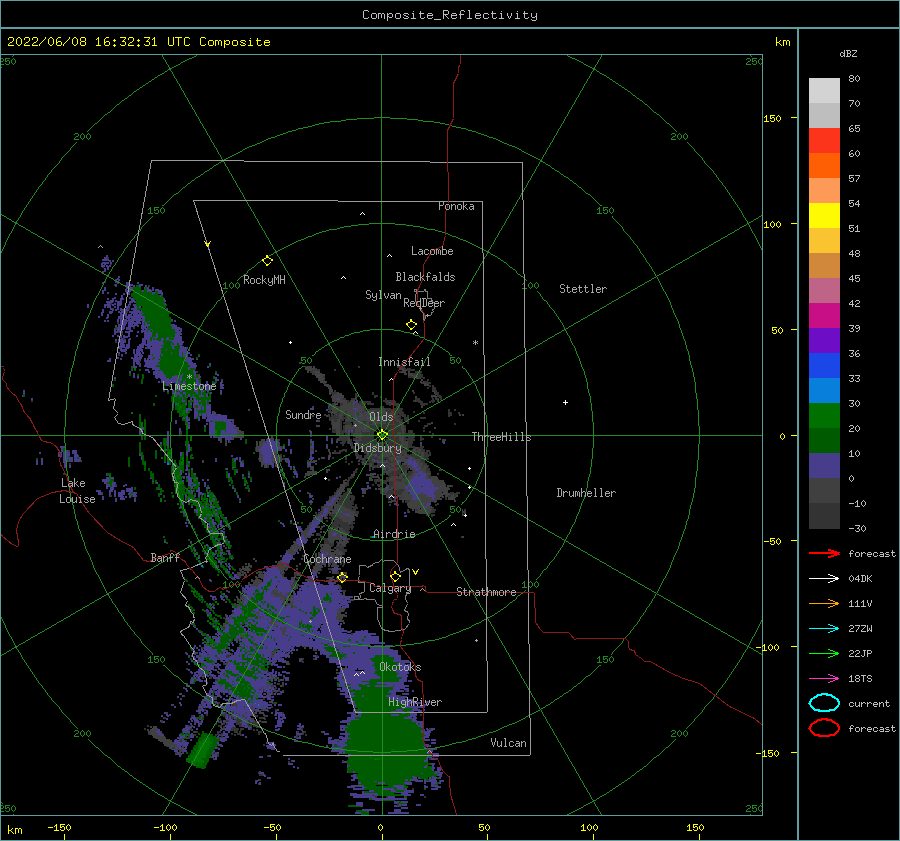Click the Vulcan label
The image size is (900, 841).
[x=509, y=743]
